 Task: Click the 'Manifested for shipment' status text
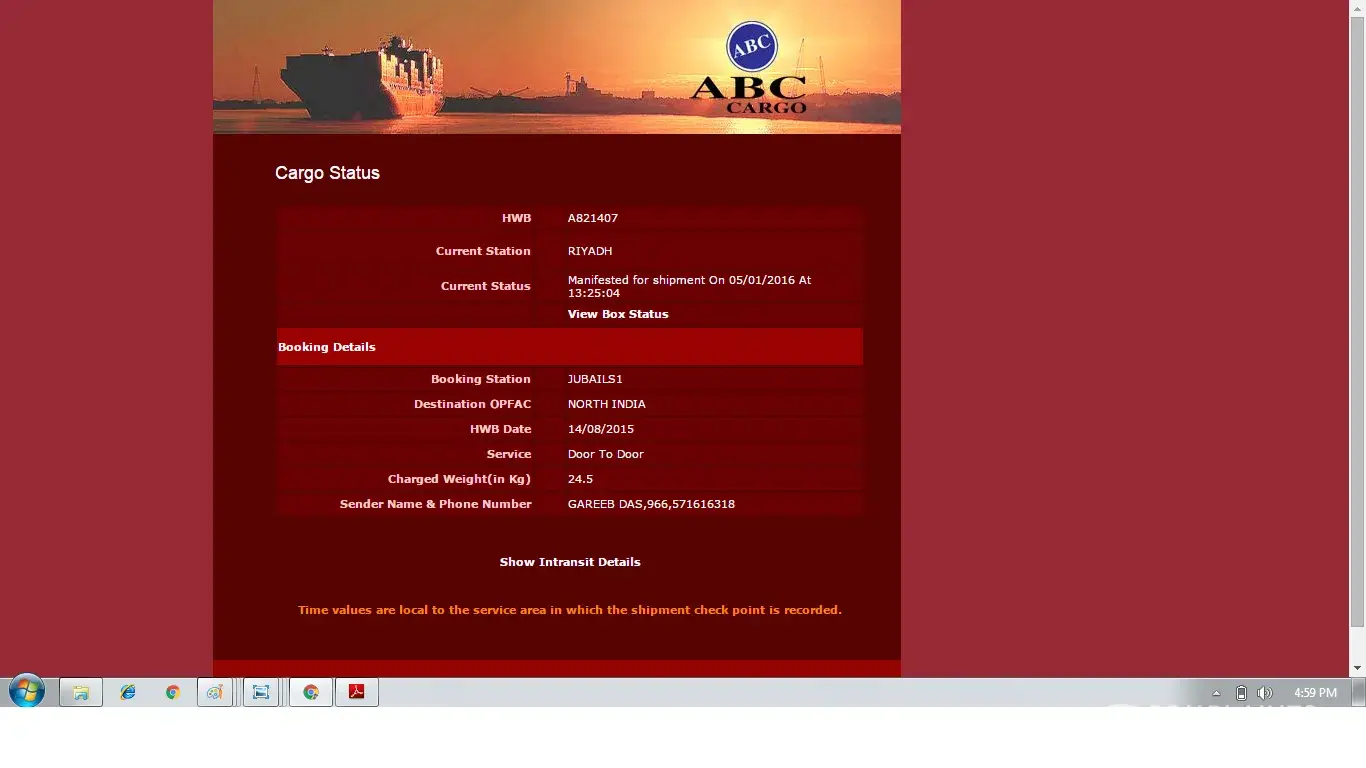tap(689, 287)
